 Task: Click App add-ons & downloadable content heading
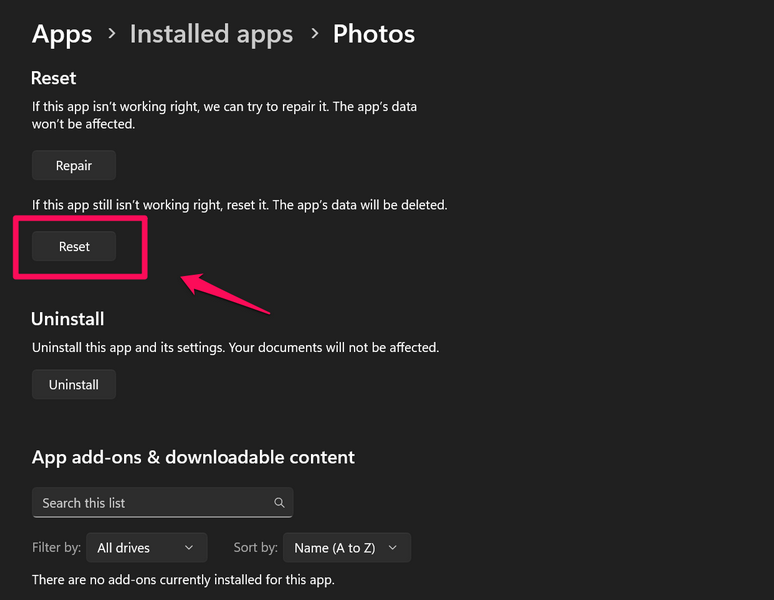193,457
